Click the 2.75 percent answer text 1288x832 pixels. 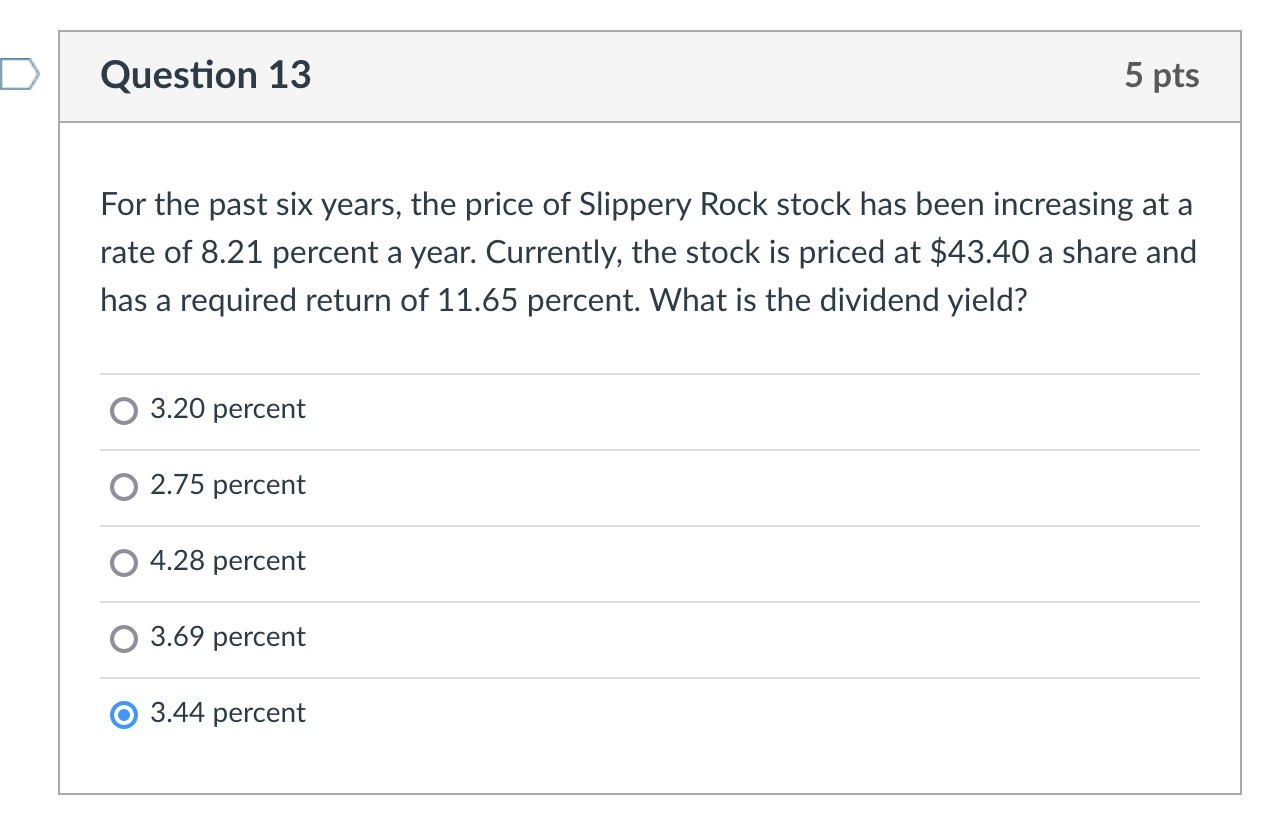(227, 485)
